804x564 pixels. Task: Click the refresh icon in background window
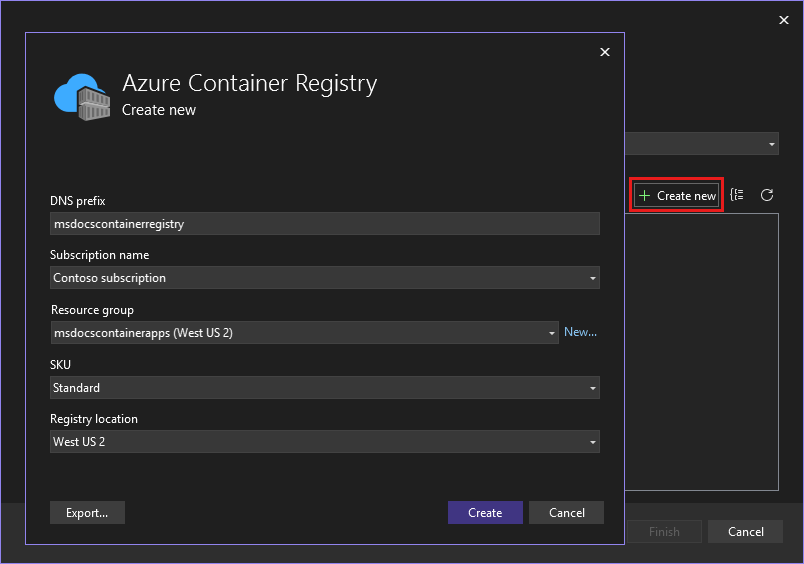click(767, 195)
